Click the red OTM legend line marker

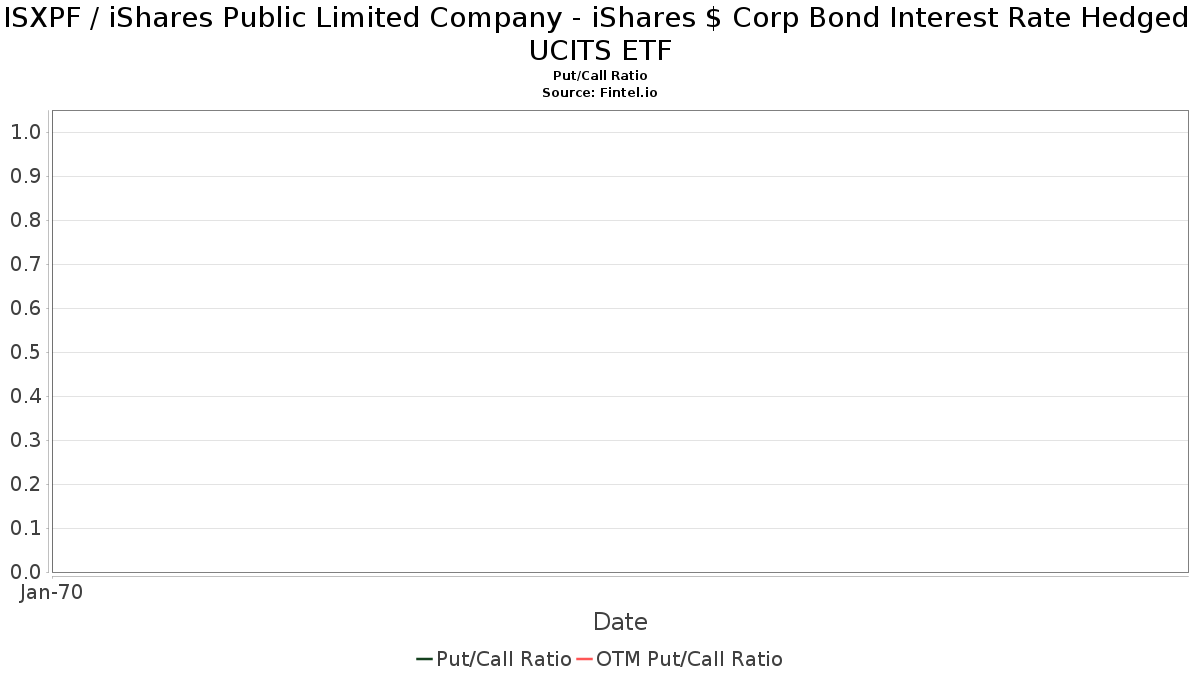click(585, 659)
